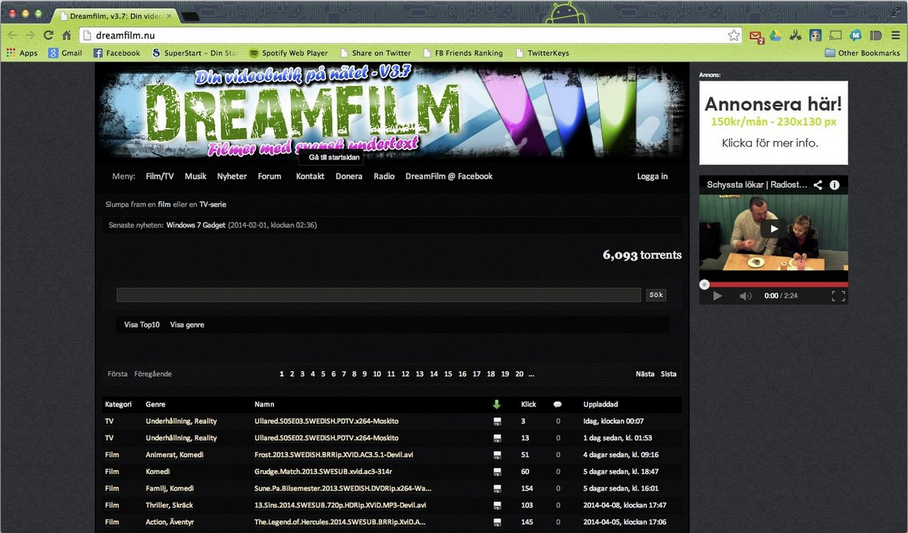
Task: Open the FB Friends Ranking bookmark
Action: click(463, 53)
